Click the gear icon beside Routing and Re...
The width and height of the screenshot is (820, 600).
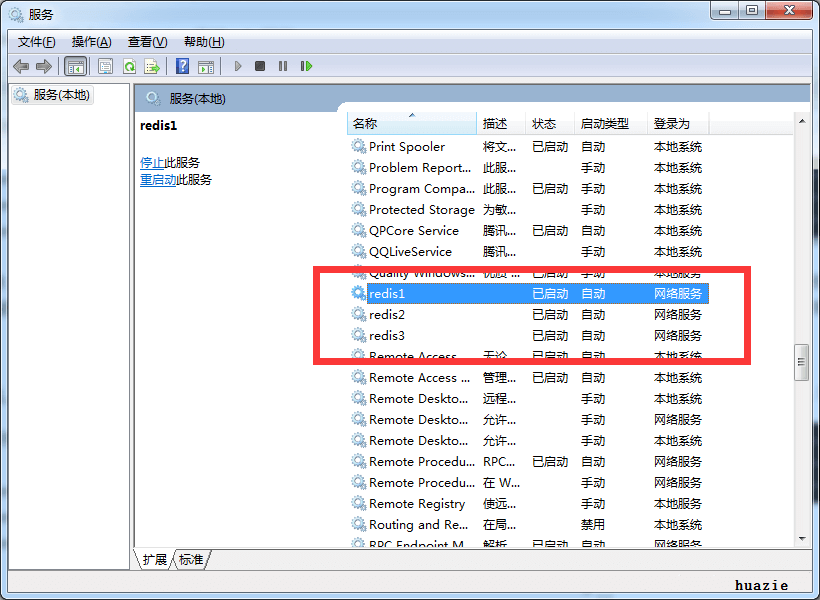[358, 523]
